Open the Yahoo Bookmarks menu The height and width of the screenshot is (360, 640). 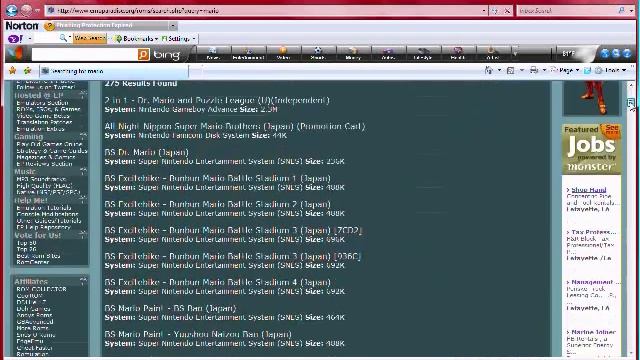(137, 39)
